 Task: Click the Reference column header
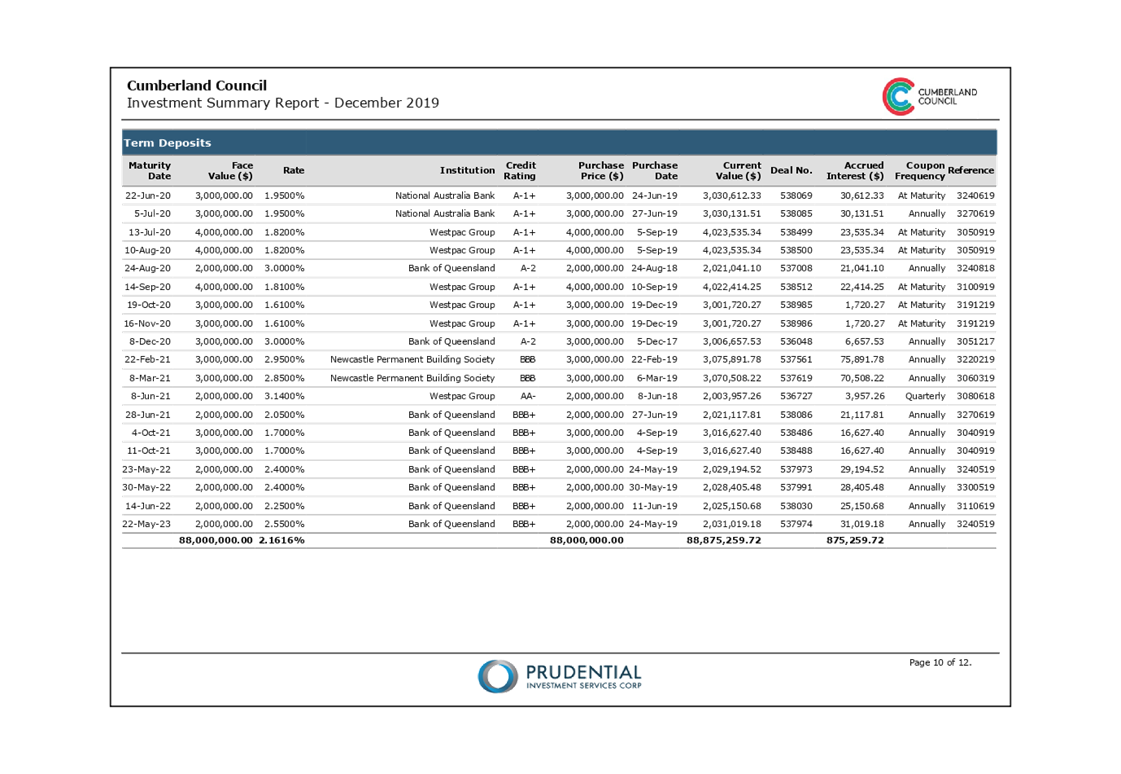point(971,171)
